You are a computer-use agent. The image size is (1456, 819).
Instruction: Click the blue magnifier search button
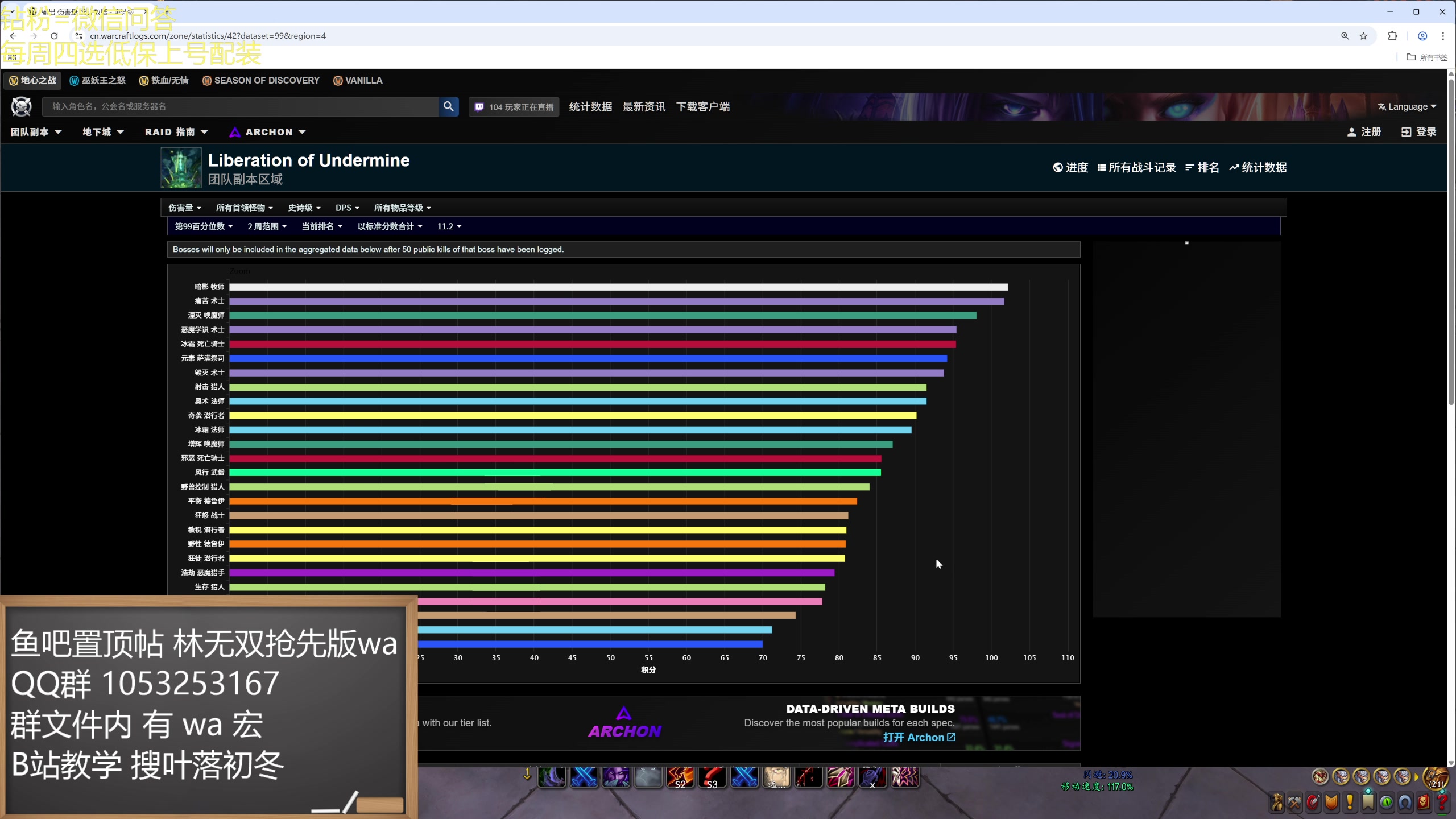tap(449, 106)
